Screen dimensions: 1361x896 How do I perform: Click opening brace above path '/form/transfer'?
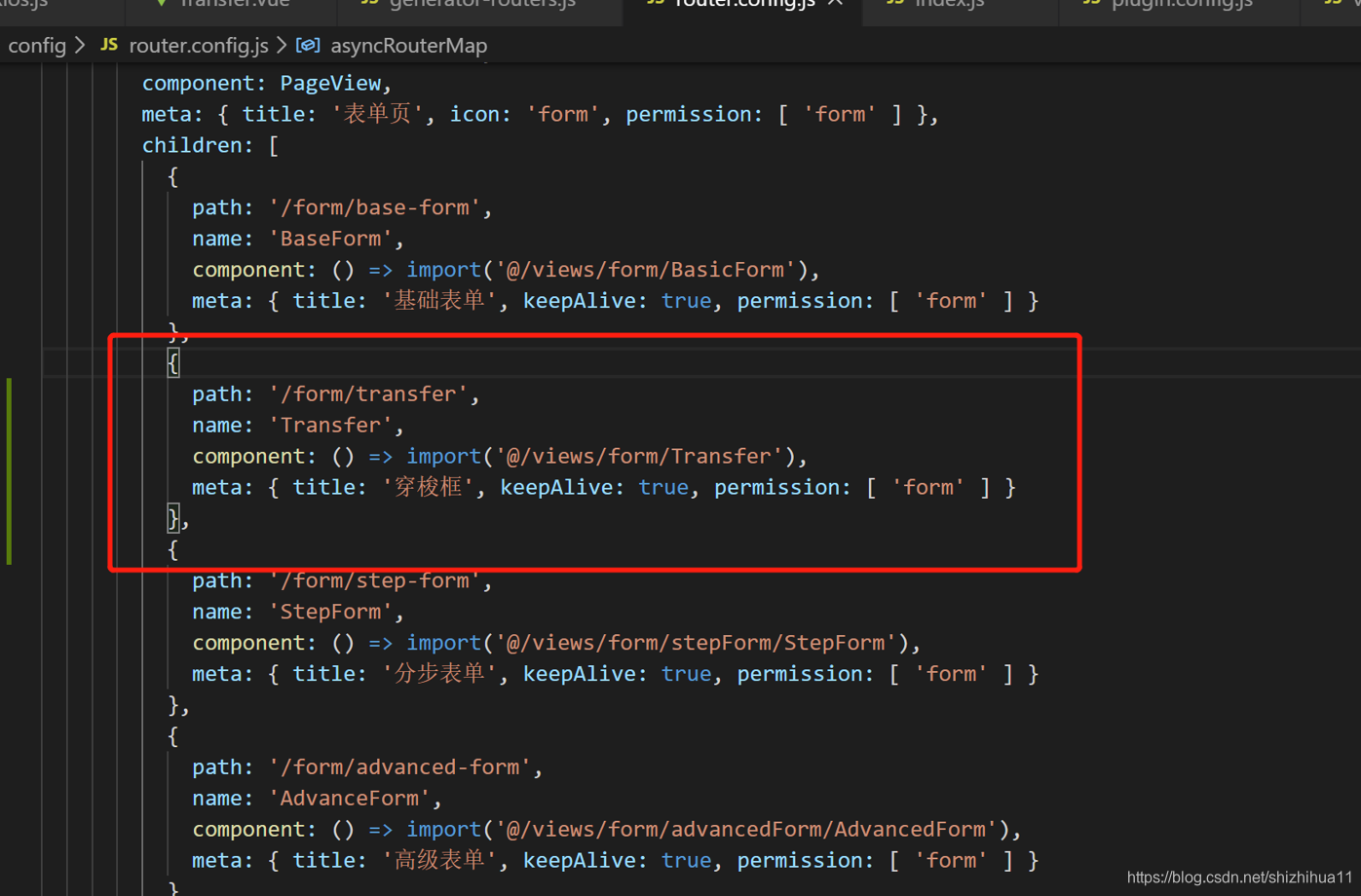173,363
